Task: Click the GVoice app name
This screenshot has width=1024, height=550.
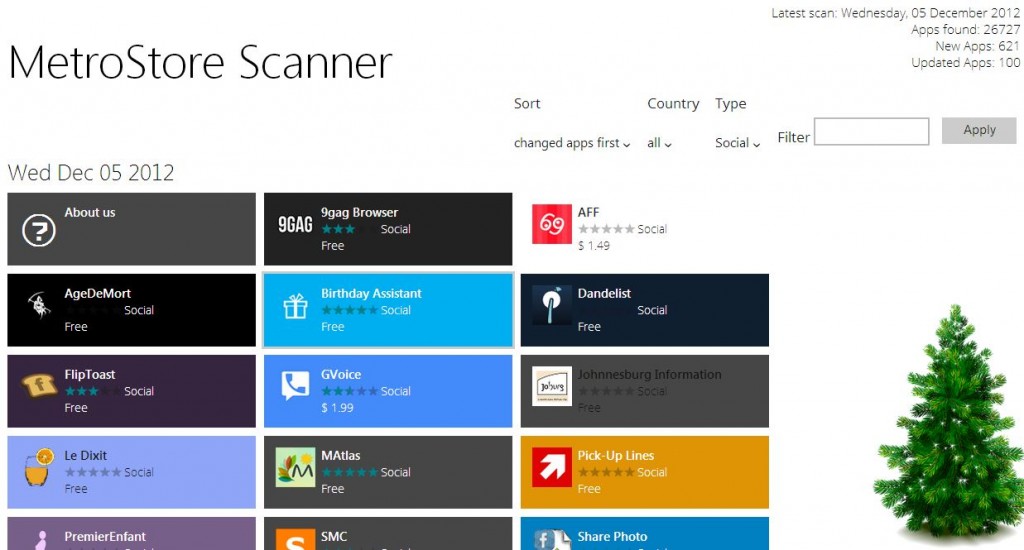Action: [x=341, y=374]
